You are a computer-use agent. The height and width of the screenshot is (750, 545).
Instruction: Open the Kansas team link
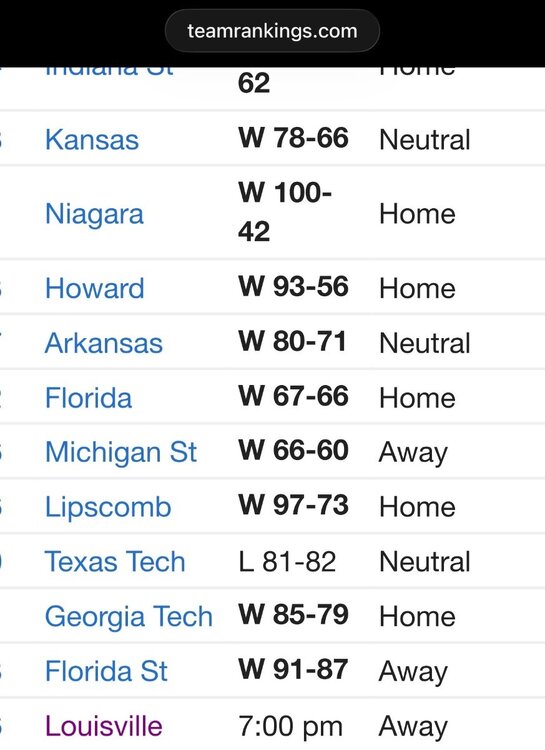[x=92, y=140]
